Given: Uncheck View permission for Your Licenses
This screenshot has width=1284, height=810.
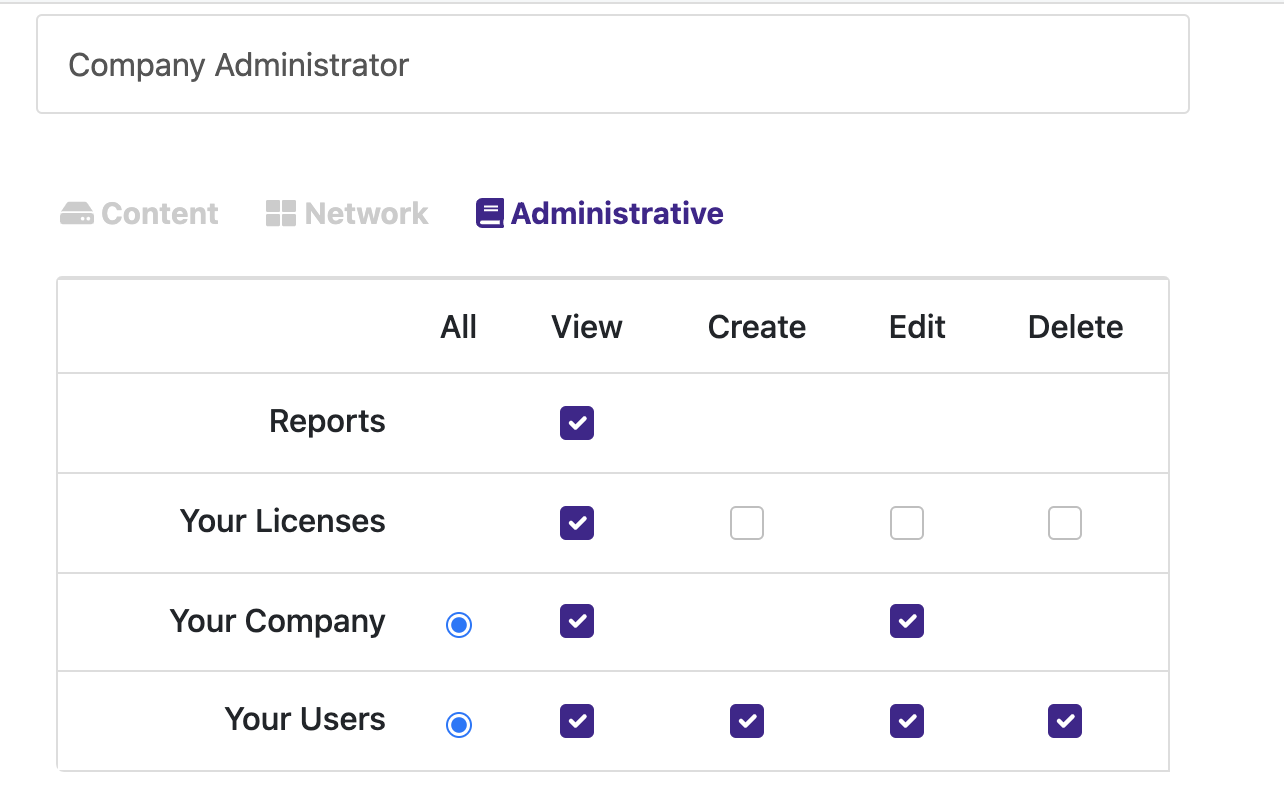Looking at the screenshot, I should (577, 523).
